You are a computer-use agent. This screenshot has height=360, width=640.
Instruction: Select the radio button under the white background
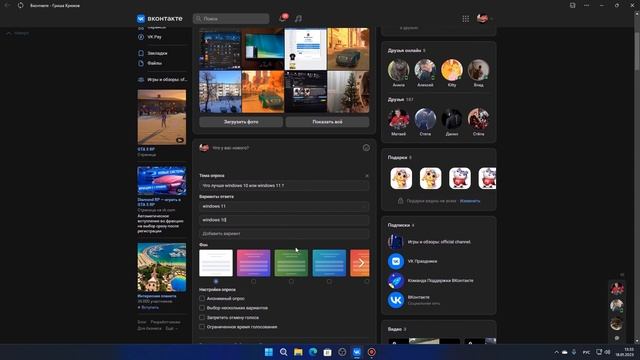tap(216, 281)
